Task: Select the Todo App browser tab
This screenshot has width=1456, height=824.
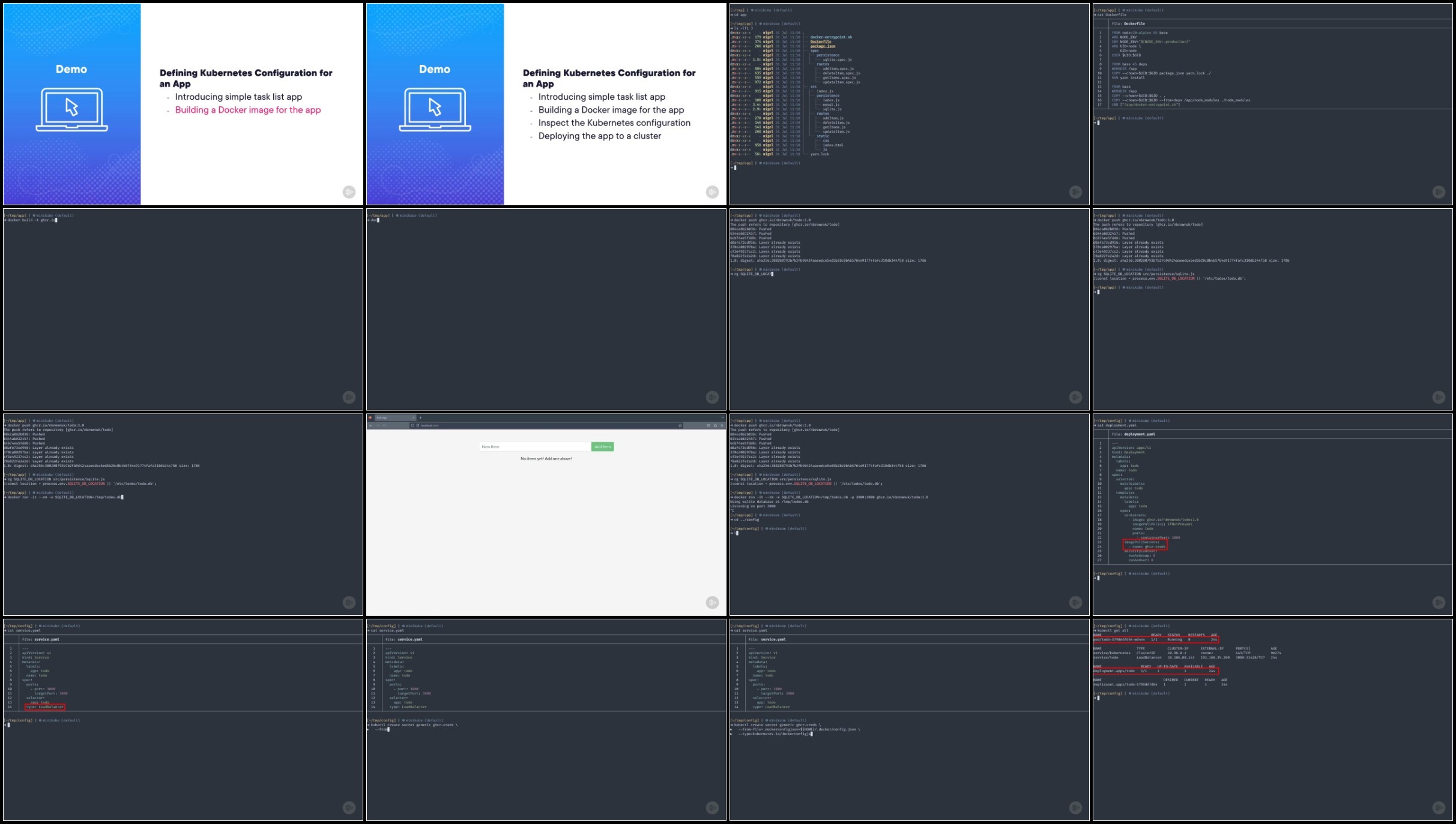Action: click(390, 418)
